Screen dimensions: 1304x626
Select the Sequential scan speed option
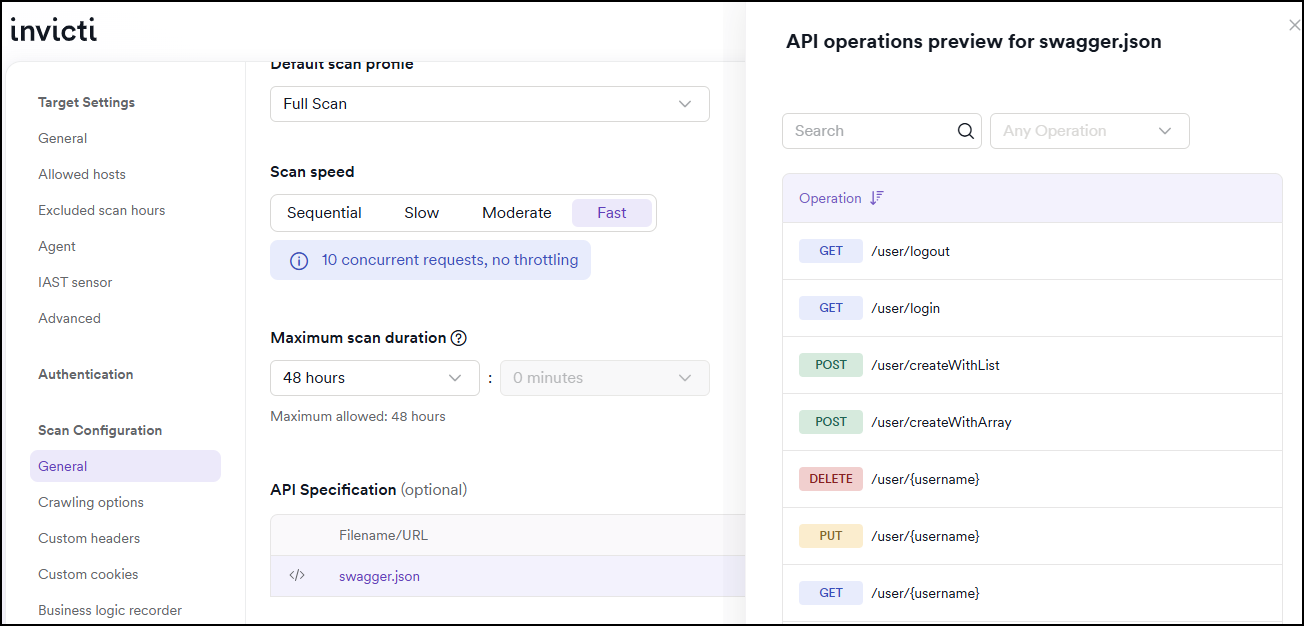point(324,212)
